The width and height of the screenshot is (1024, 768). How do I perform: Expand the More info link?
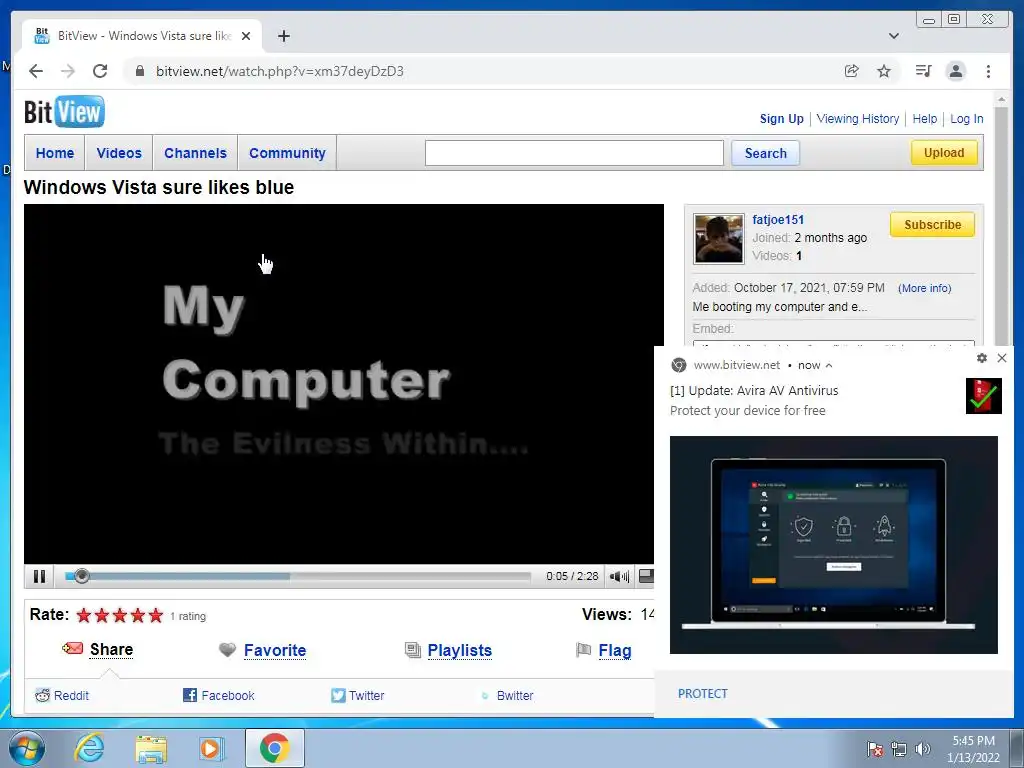[924, 288]
